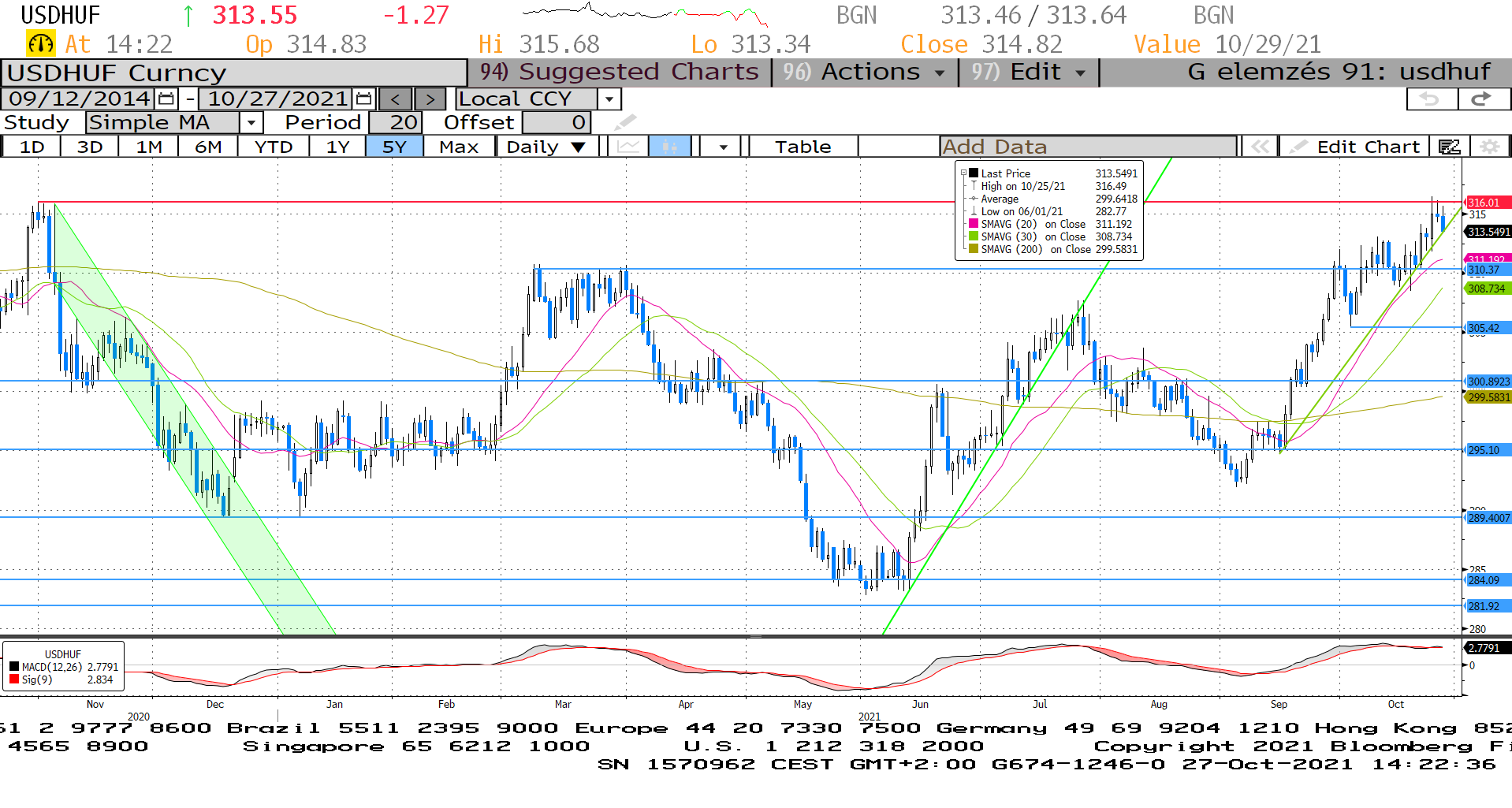Screen dimensions: 1512x808
Task: Open chart settings gear
Action: tap(1489, 147)
